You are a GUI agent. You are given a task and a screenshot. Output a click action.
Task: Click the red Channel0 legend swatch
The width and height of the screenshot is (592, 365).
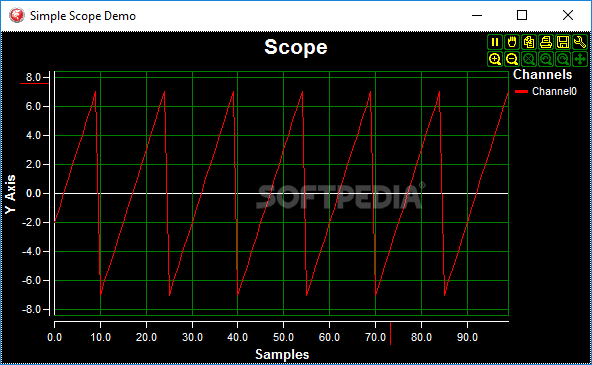click(521, 91)
